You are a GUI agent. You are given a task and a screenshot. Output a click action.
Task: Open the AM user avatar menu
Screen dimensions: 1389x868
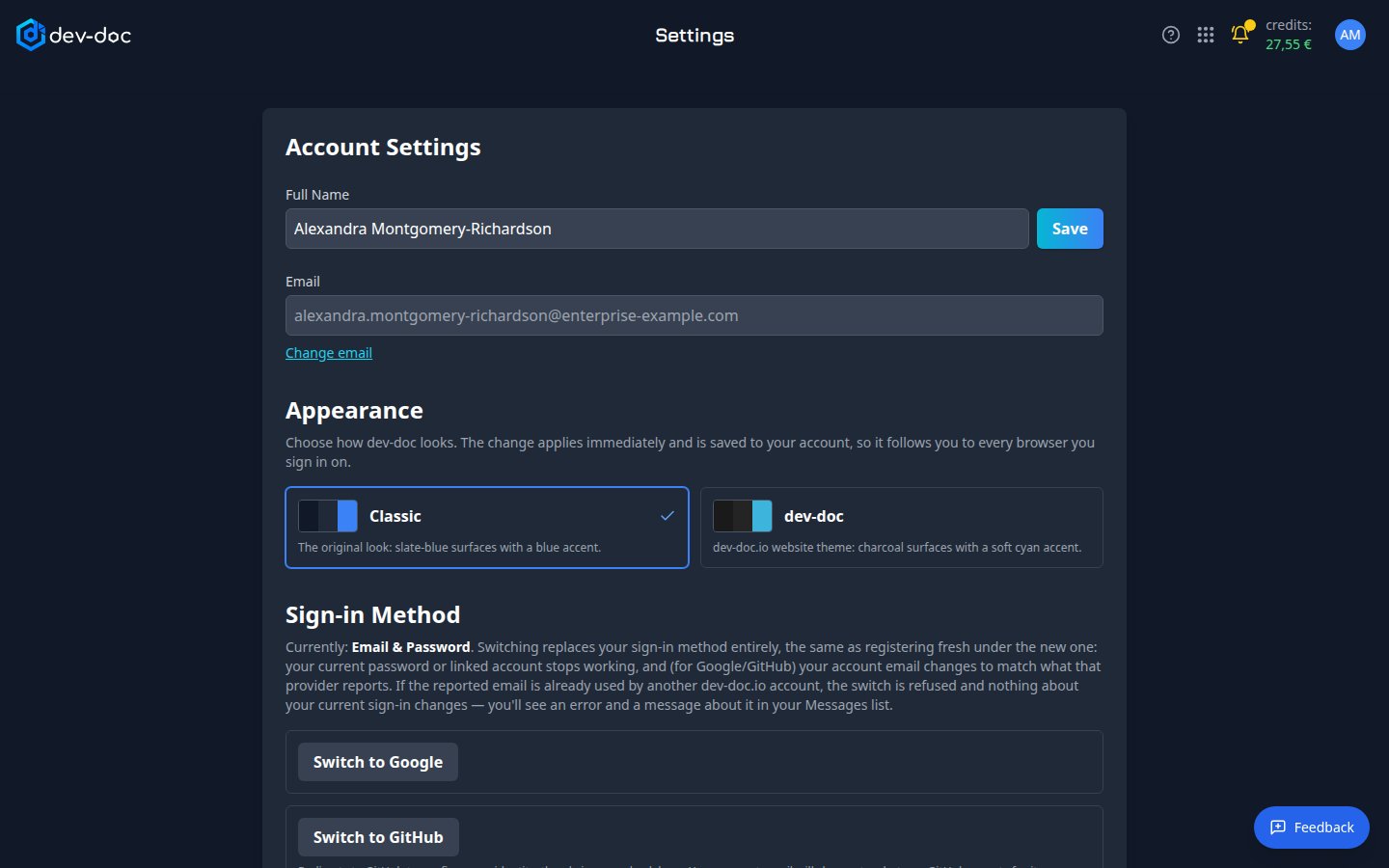1350,35
